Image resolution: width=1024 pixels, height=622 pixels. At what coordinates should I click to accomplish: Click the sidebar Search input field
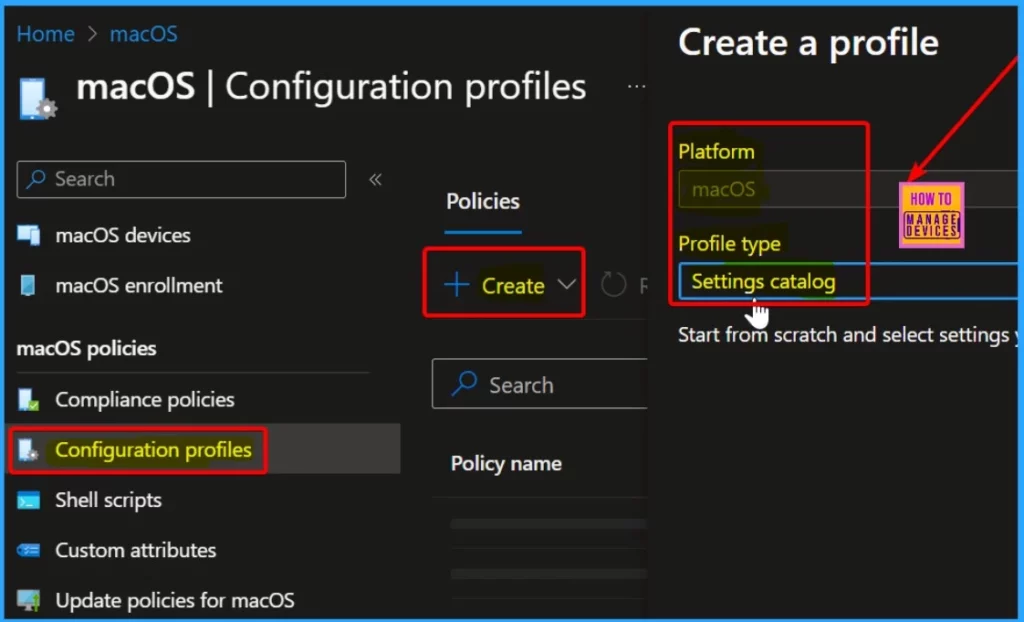[x=181, y=179]
